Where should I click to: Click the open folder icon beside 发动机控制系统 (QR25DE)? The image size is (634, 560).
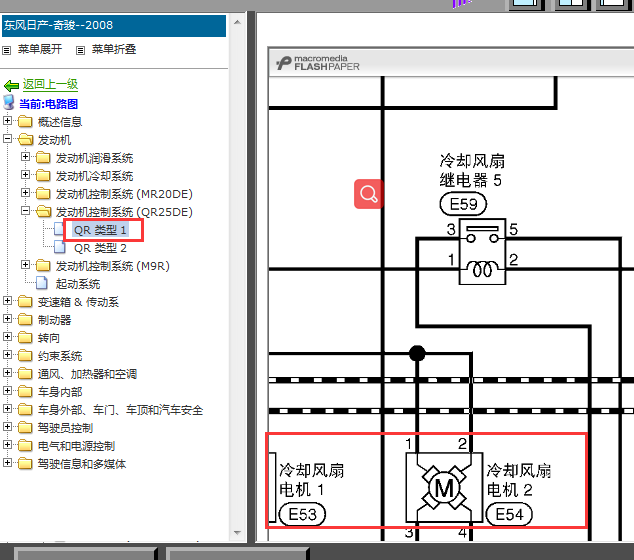click(43, 211)
